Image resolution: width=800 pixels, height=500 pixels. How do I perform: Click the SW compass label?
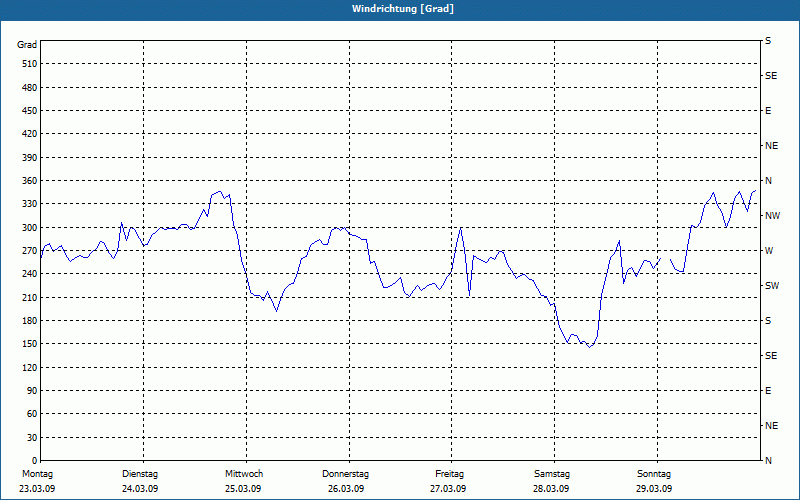point(772,286)
